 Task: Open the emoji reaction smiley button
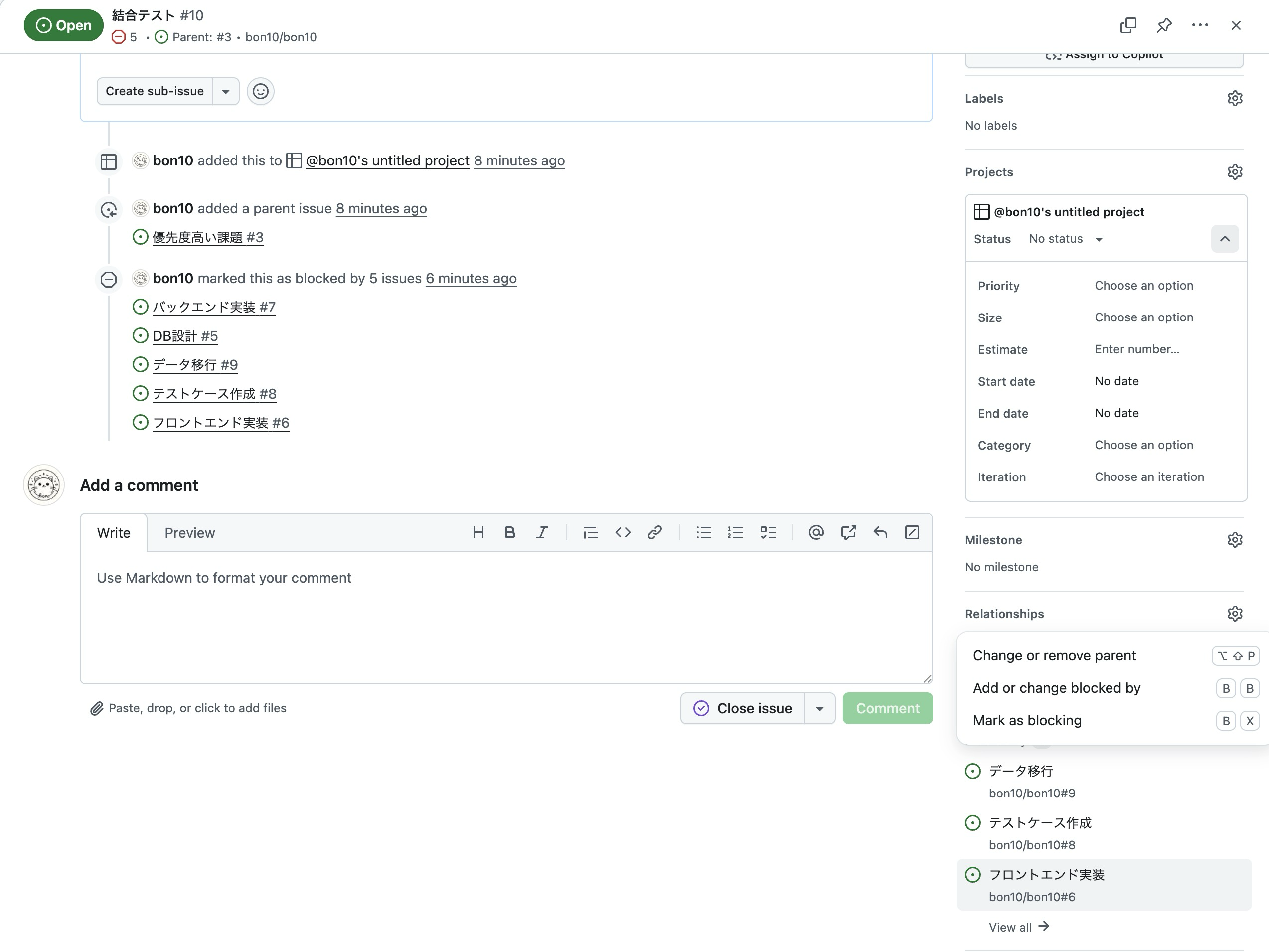coord(261,91)
